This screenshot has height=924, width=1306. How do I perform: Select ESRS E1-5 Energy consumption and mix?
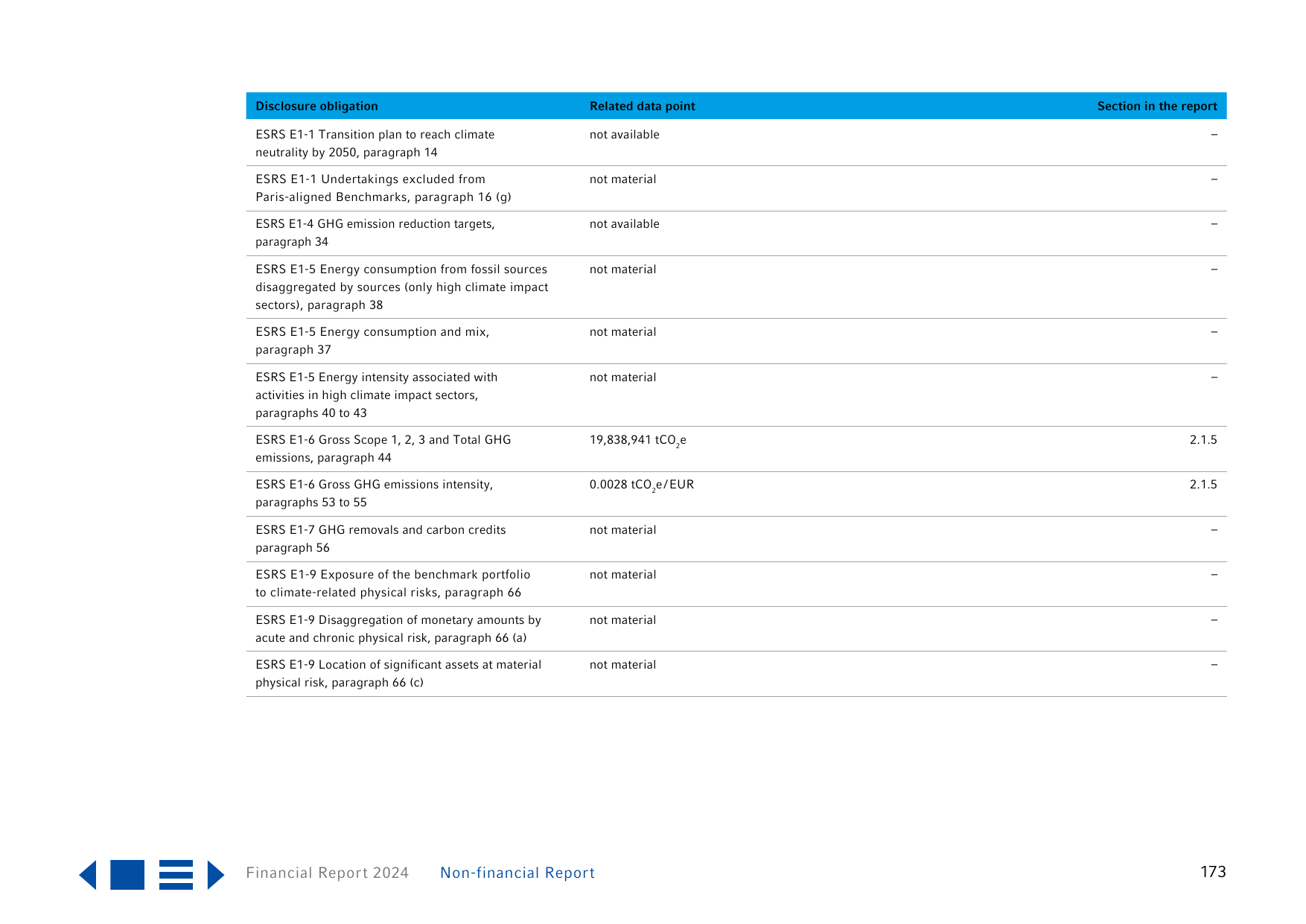point(372,340)
